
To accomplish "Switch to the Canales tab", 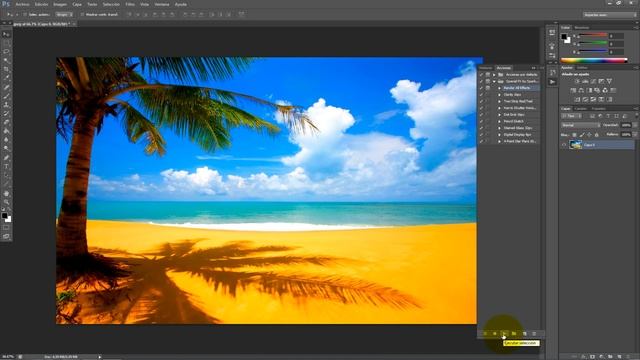I will pyautogui.click(x=580, y=109).
